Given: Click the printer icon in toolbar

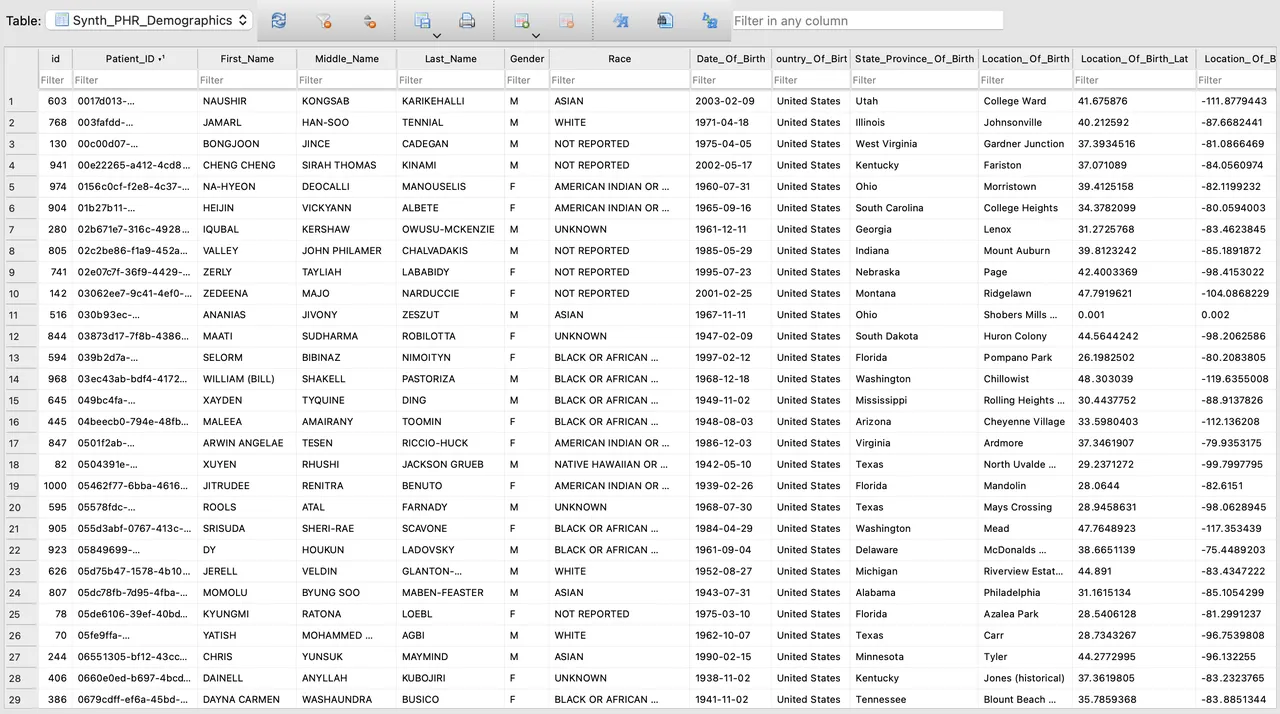Looking at the screenshot, I should point(467,20).
